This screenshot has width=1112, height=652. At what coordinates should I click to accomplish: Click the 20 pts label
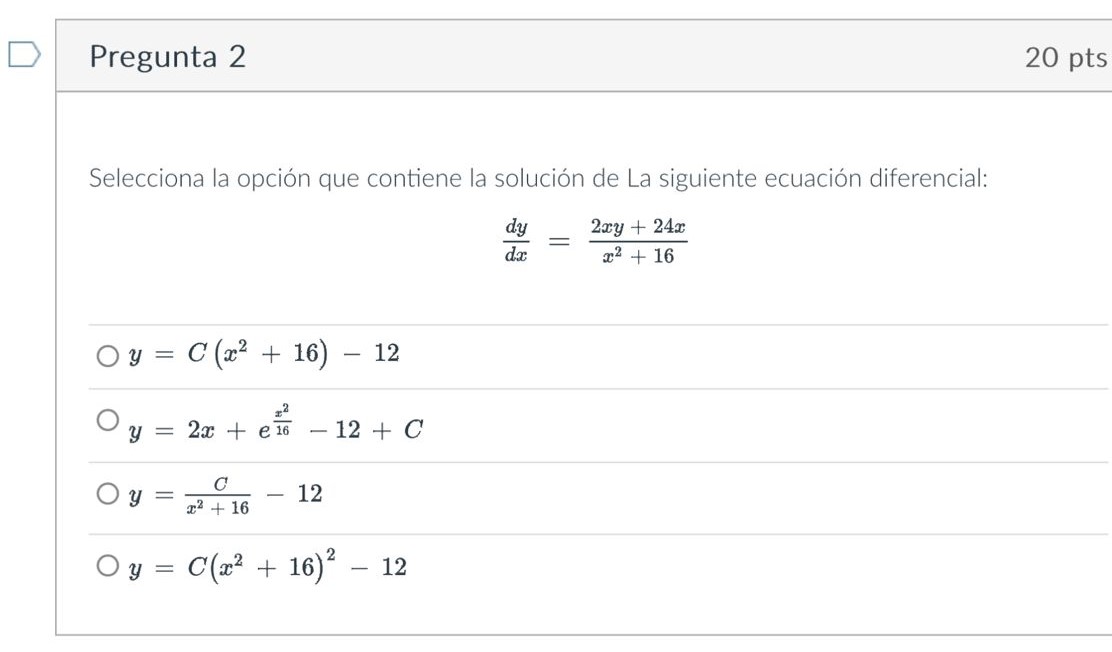click(1064, 58)
